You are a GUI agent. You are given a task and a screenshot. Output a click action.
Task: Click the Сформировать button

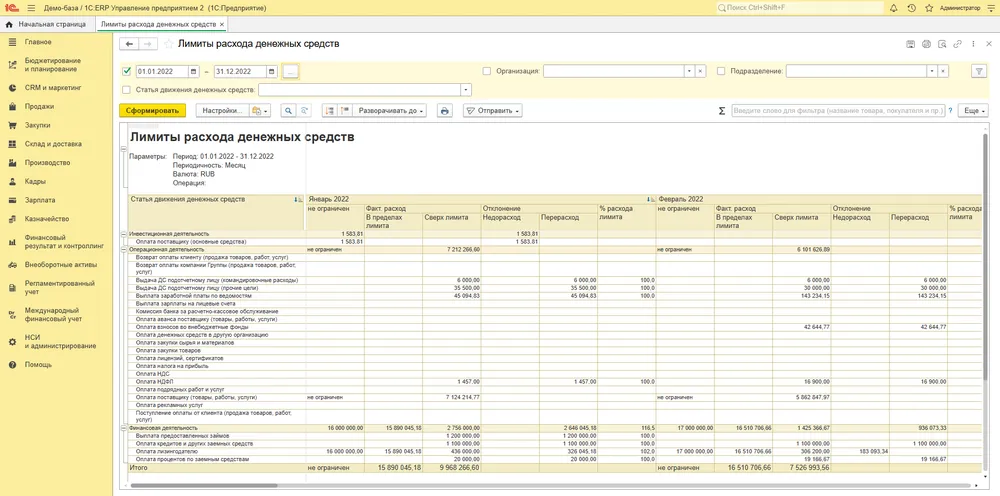(x=152, y=110)
